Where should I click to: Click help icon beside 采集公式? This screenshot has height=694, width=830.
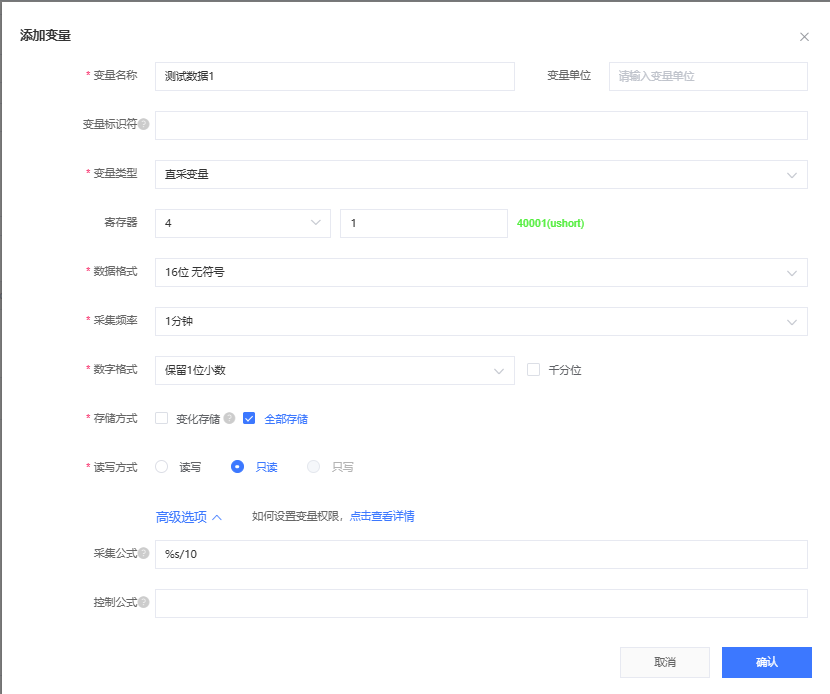tap(144, 554)
